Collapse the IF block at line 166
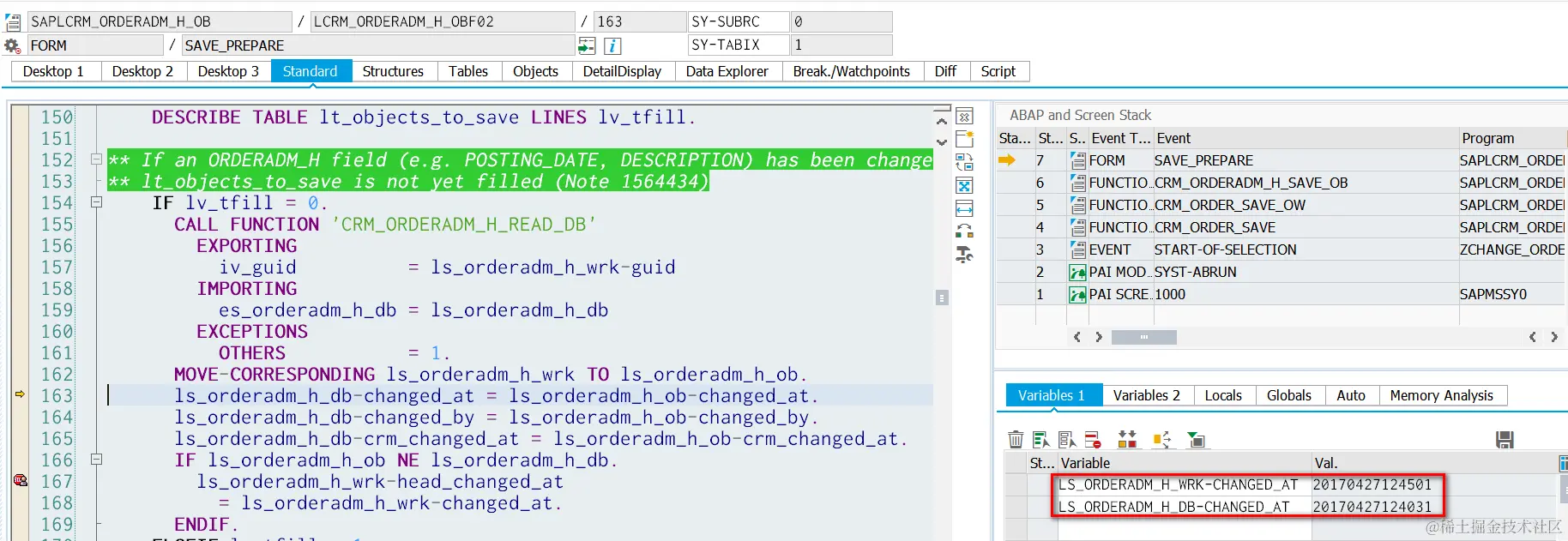1568x541 pixels. click(x=96, y=460)
